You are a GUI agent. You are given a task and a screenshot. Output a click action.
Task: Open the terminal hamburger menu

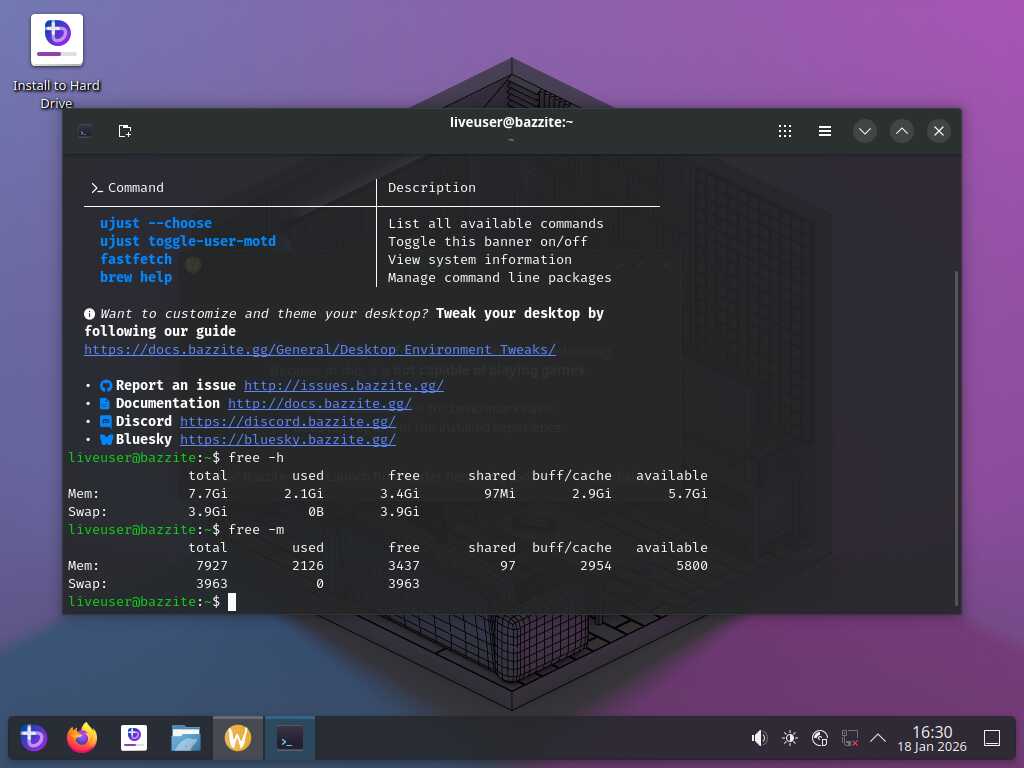click(x=825, y=131)
